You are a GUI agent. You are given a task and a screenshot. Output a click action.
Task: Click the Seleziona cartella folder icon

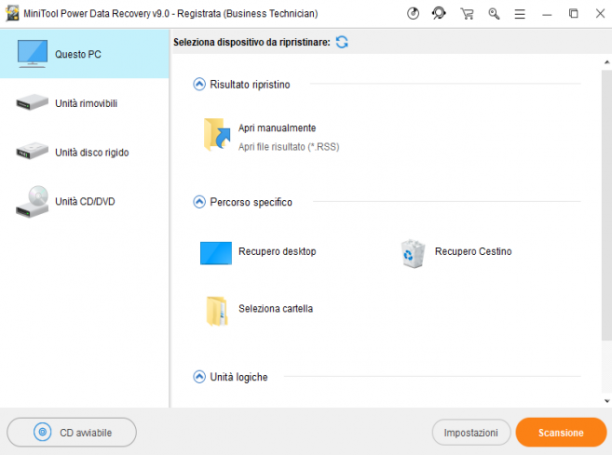tap(217, 311)
